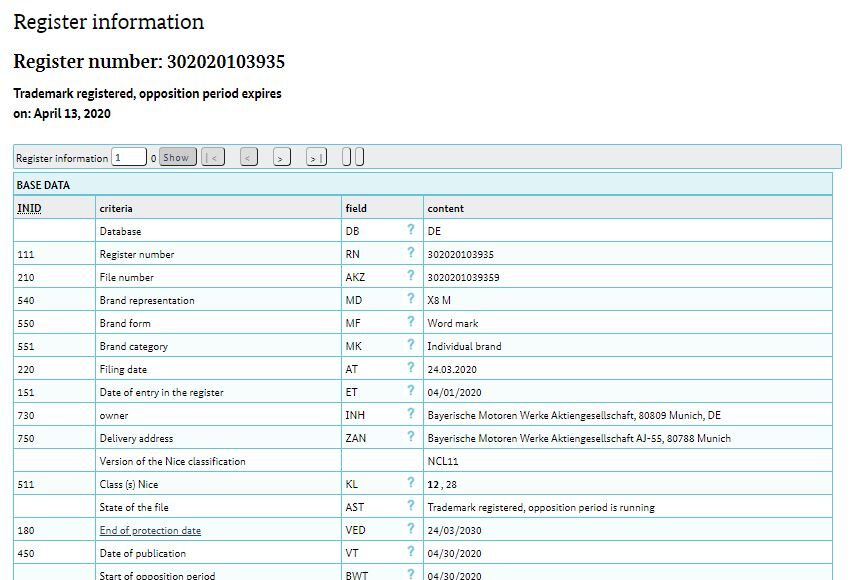Click the Register information number field
Screen dimensions: 852x580
[129, 157]
